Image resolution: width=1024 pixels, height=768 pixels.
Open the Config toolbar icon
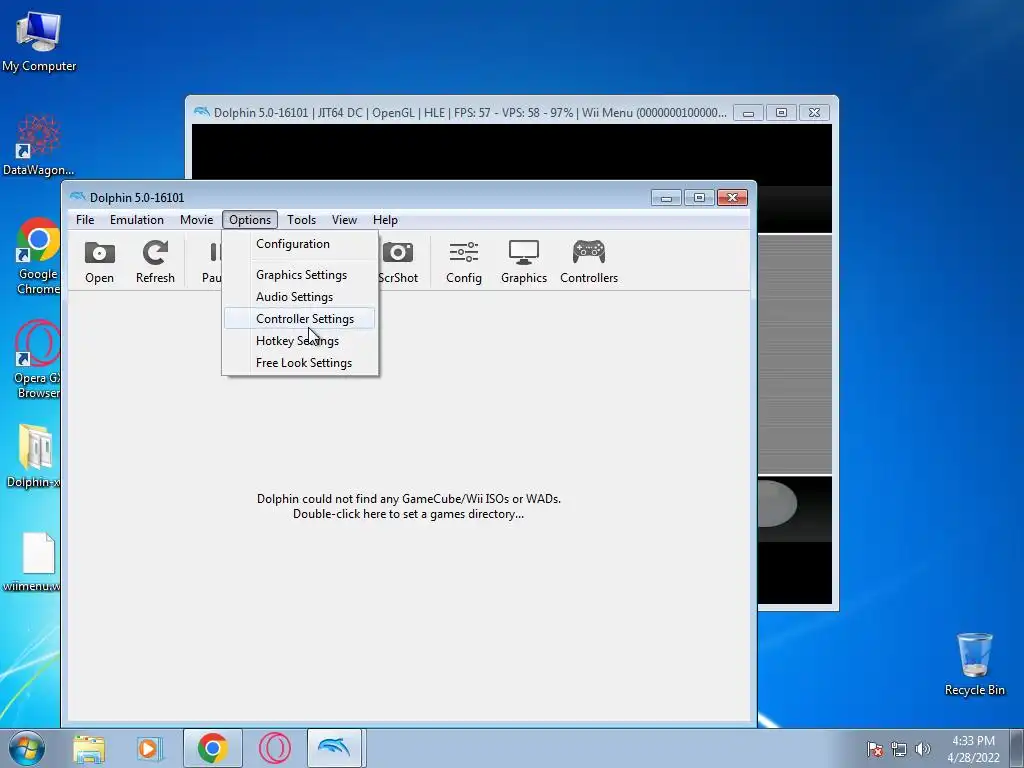(x=464, y=261)
